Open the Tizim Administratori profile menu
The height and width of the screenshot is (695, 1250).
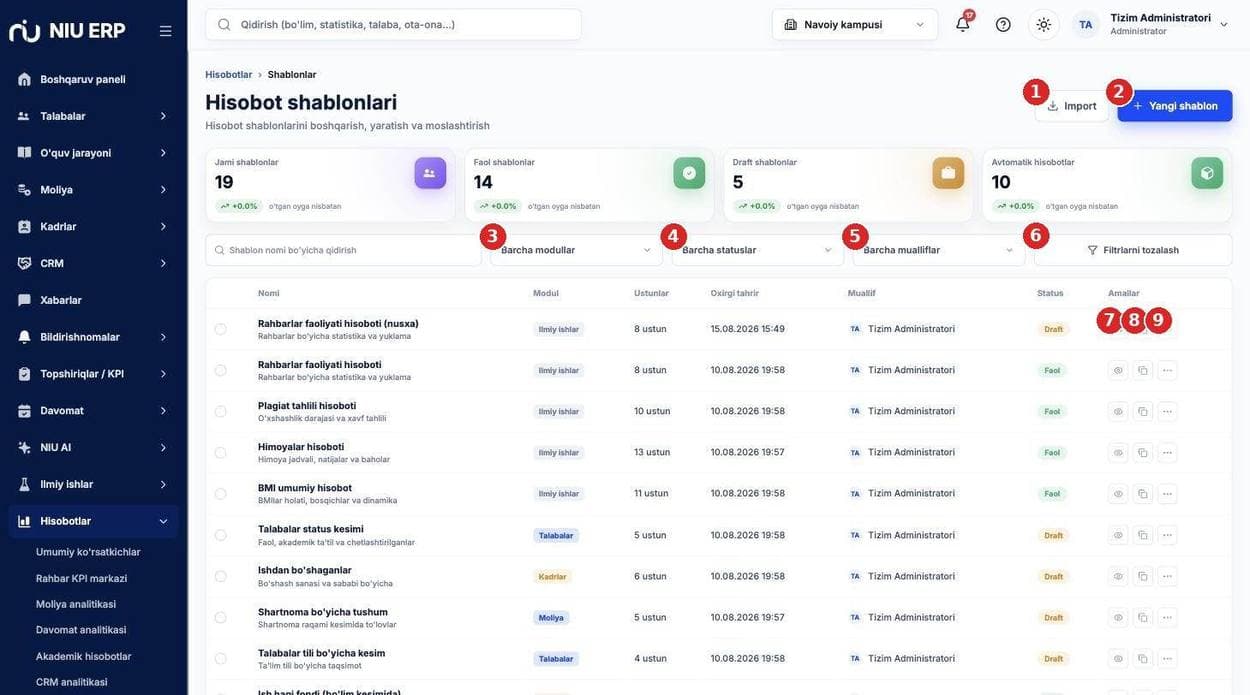1152,25
